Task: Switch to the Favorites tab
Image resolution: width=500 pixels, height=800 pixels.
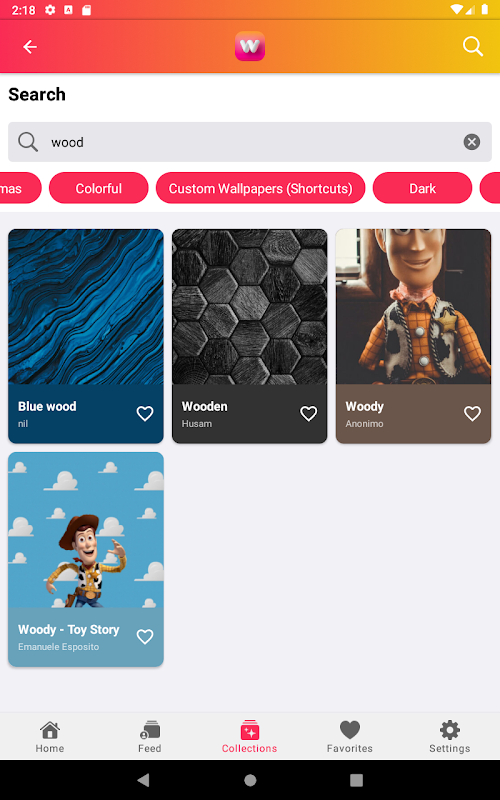Action: [x=349, y=737]
